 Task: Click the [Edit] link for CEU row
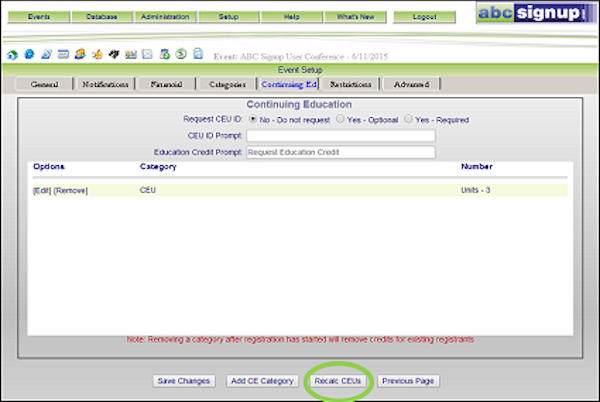coord(42,190)
